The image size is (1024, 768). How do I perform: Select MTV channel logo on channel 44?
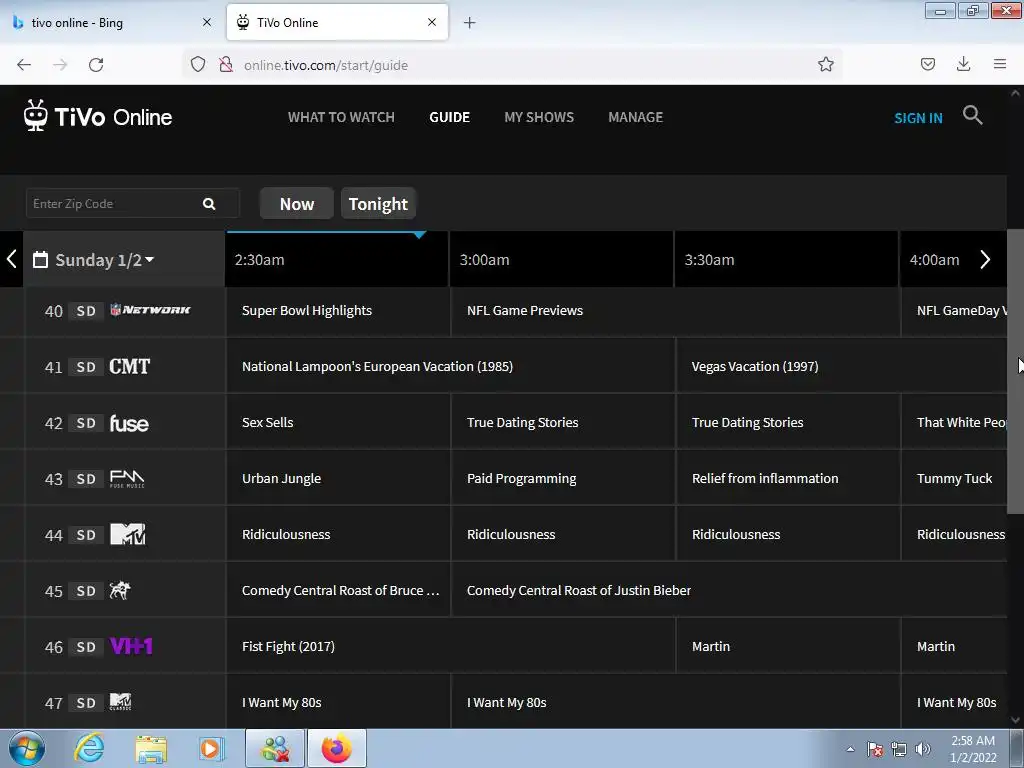click(127, 534)
